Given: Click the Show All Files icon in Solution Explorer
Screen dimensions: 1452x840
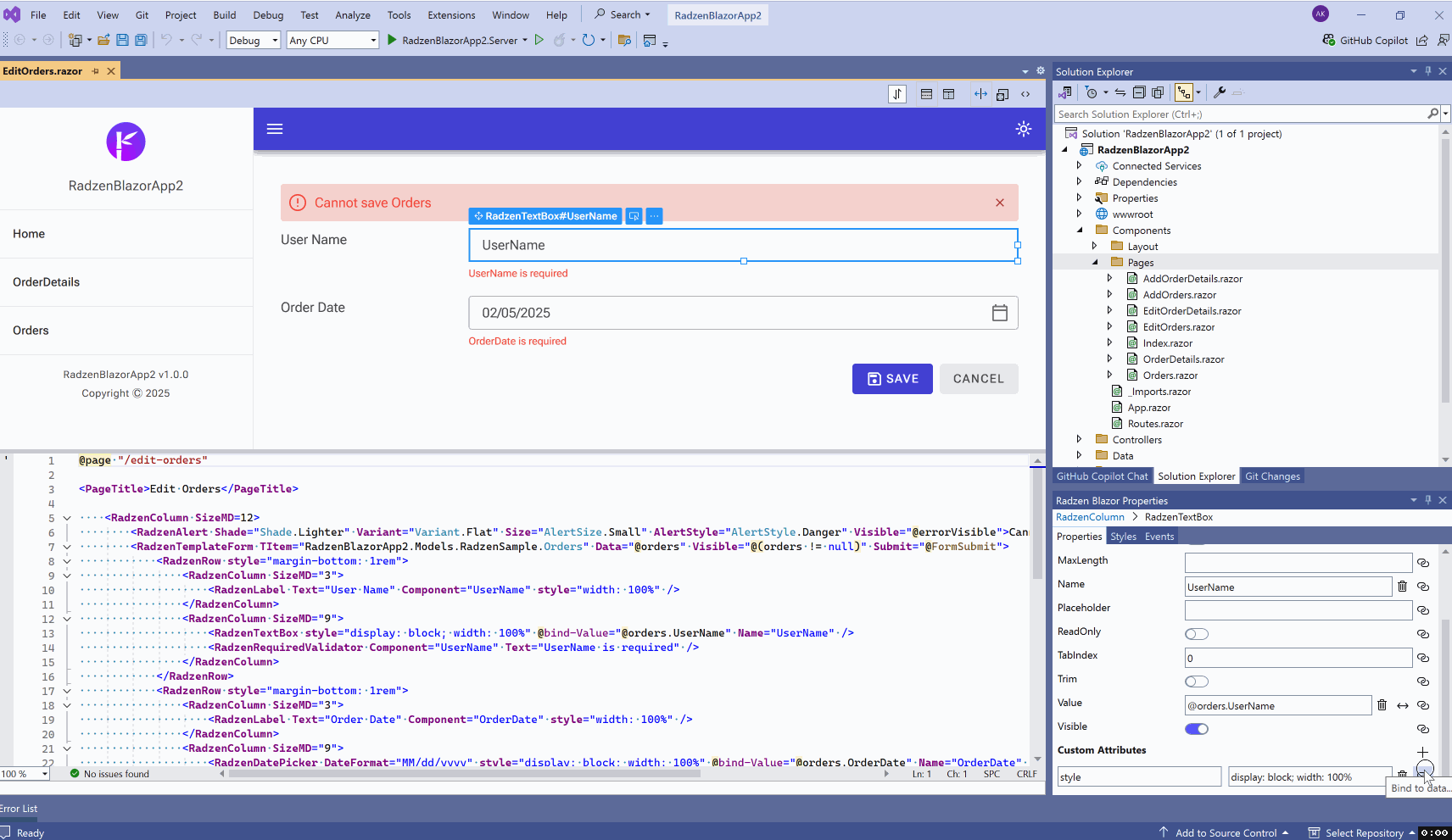Looking at the screenshot, I should click(x=1158, y=92).
